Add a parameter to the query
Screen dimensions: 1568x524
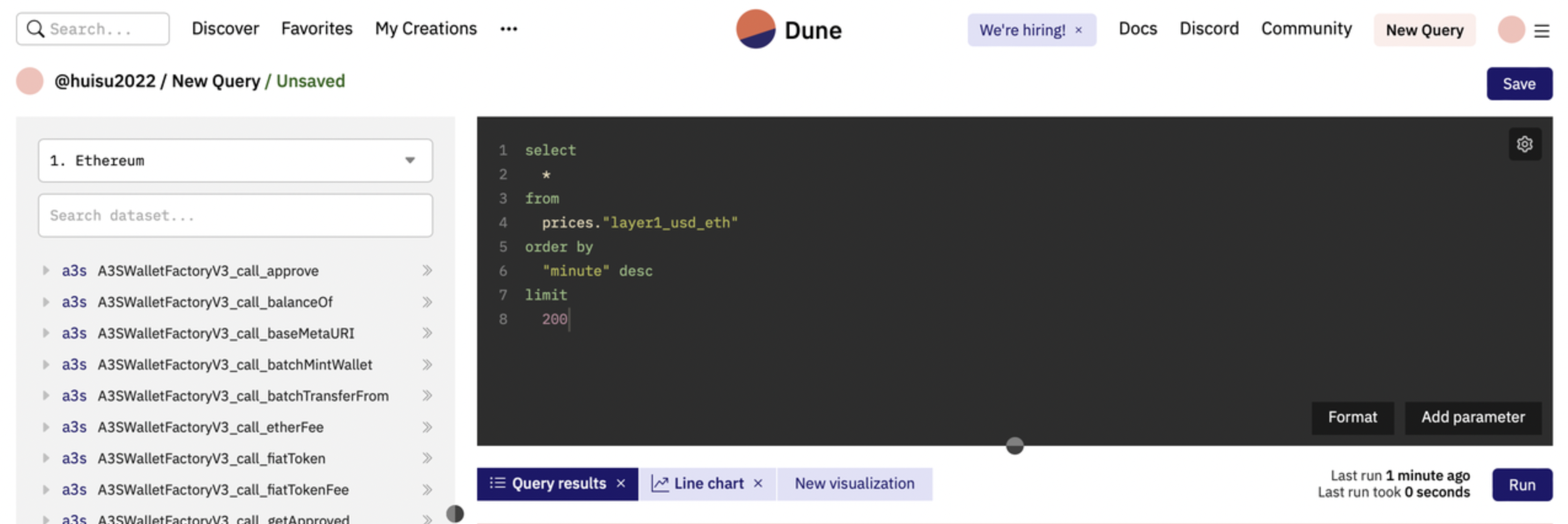pos(1472,418)
